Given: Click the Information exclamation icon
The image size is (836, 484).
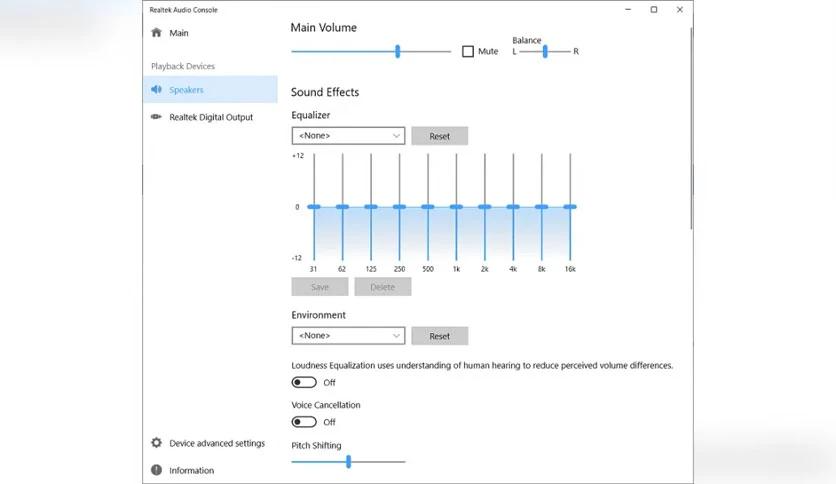Looking at the screenshot, I should 156,470.
